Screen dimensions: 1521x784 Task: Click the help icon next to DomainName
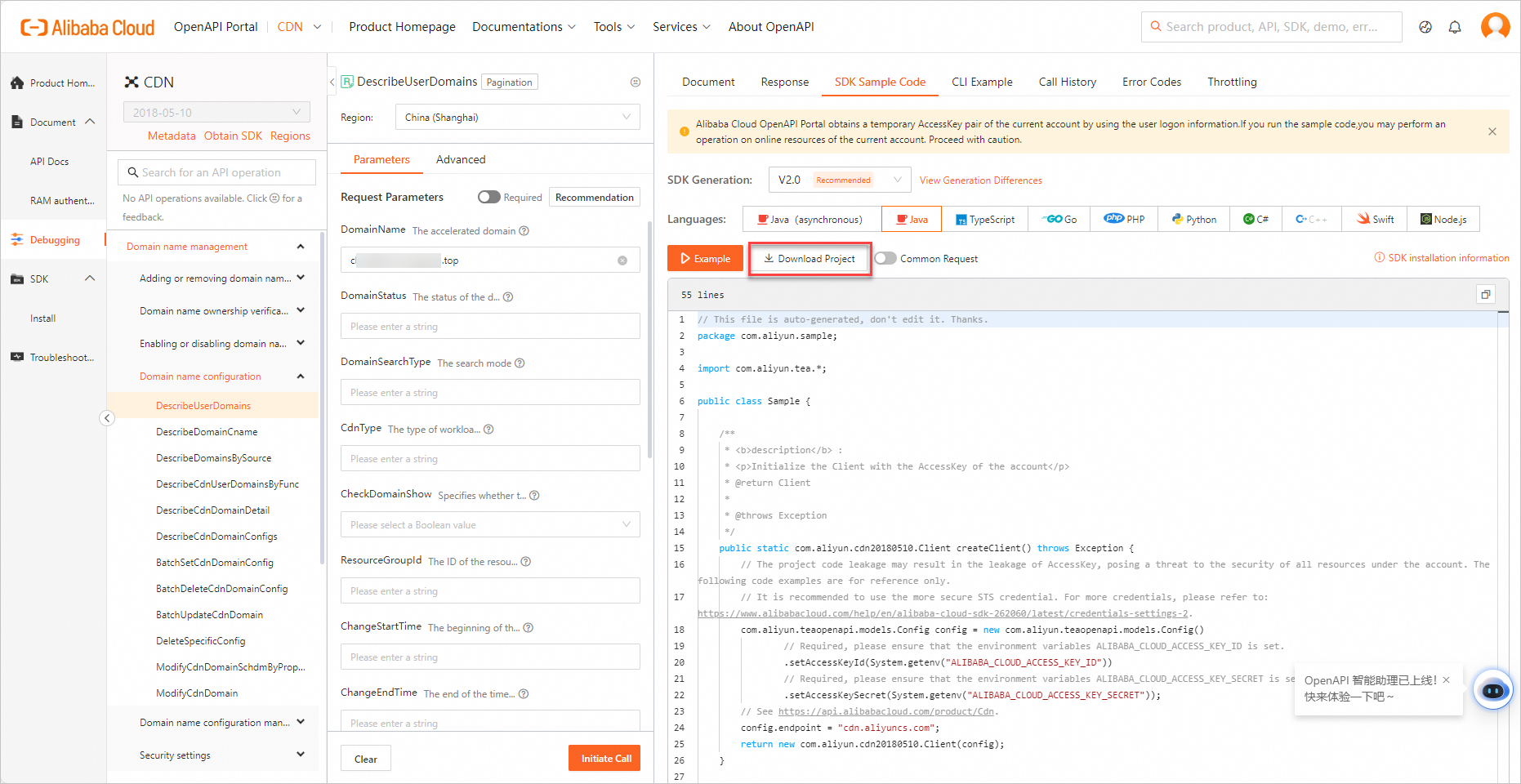click(x=524, y=231)
